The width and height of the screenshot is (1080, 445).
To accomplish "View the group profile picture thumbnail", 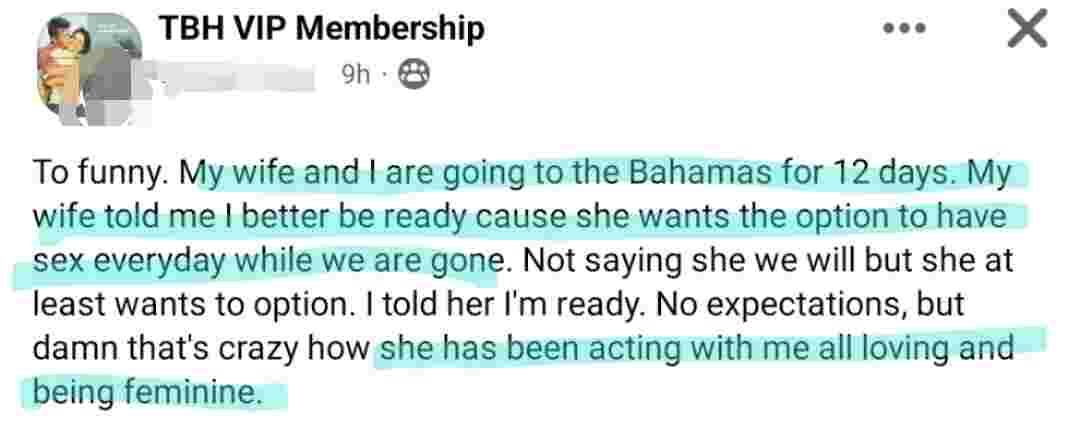I will coord(90,69).
